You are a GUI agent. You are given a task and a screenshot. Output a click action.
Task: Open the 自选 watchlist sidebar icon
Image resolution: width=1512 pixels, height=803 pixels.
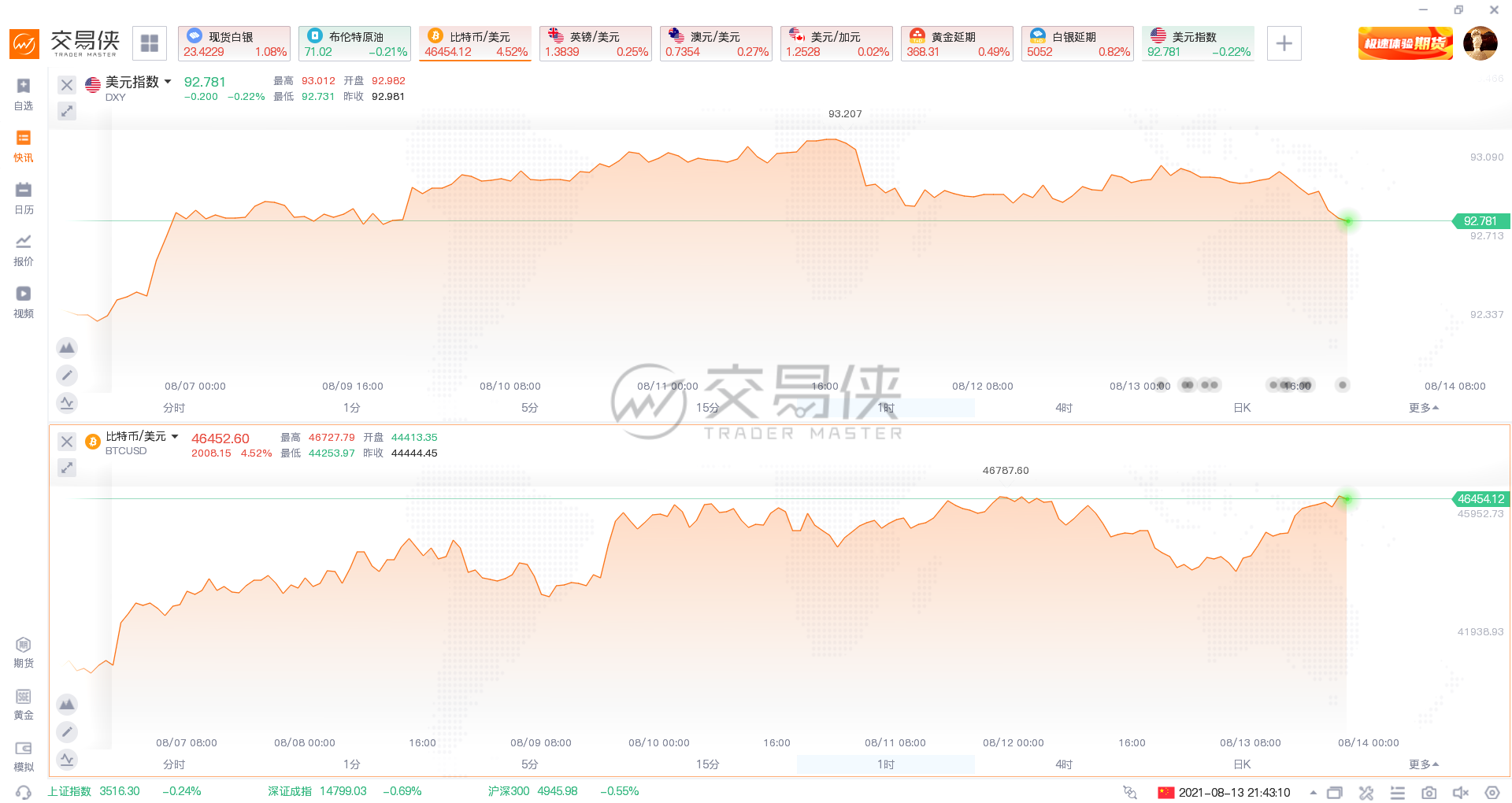pos(24,94)
